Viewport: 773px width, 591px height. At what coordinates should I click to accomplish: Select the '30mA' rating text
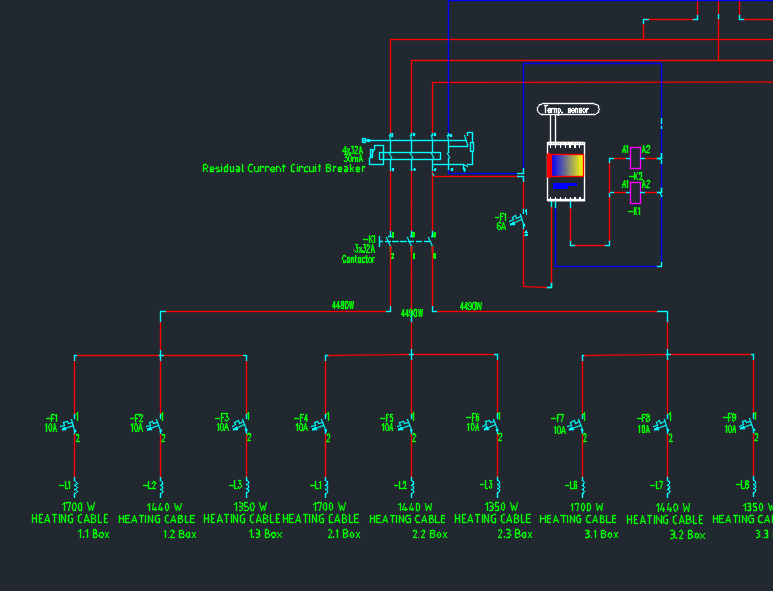(x=353, y=159)
